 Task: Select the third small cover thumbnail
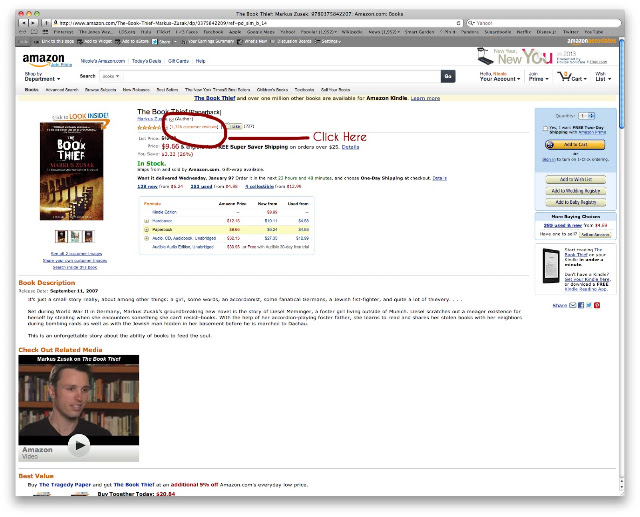[89, 236]
